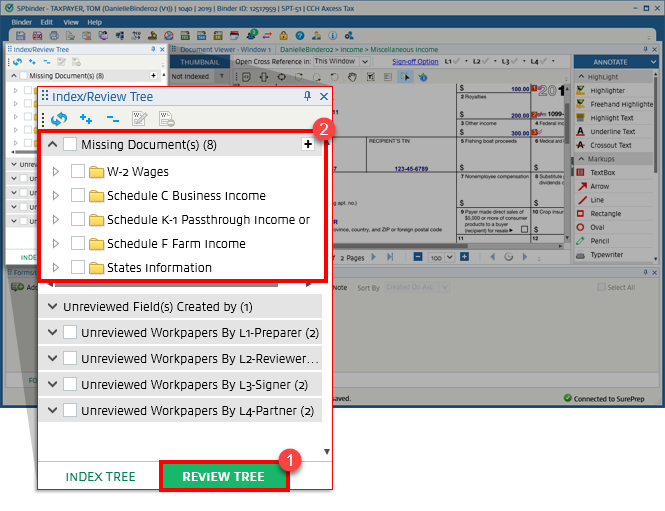Click the green check info icon in viewer

[422, 77]
